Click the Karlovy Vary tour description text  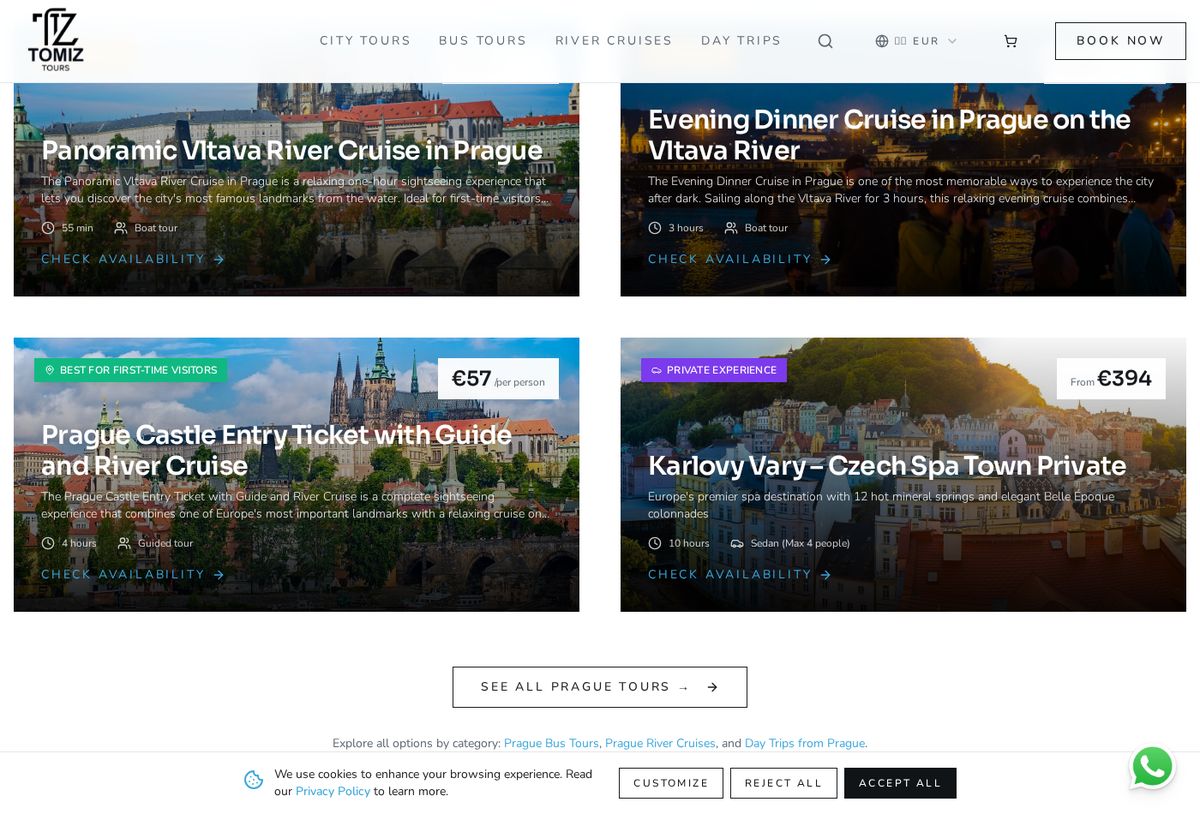point(881,505)
